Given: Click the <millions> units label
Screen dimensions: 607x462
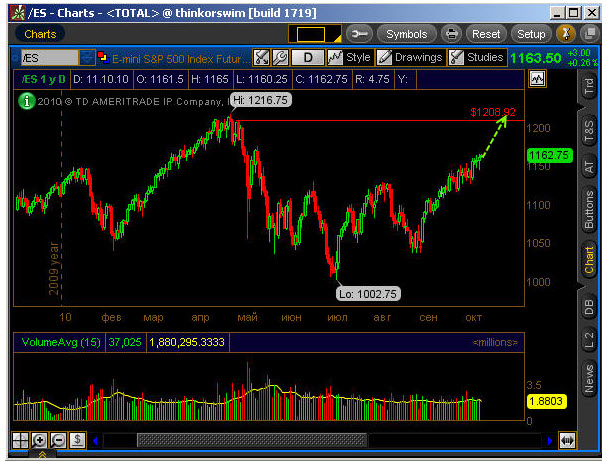Looking at the screenshot, I should tap(495, 342).
